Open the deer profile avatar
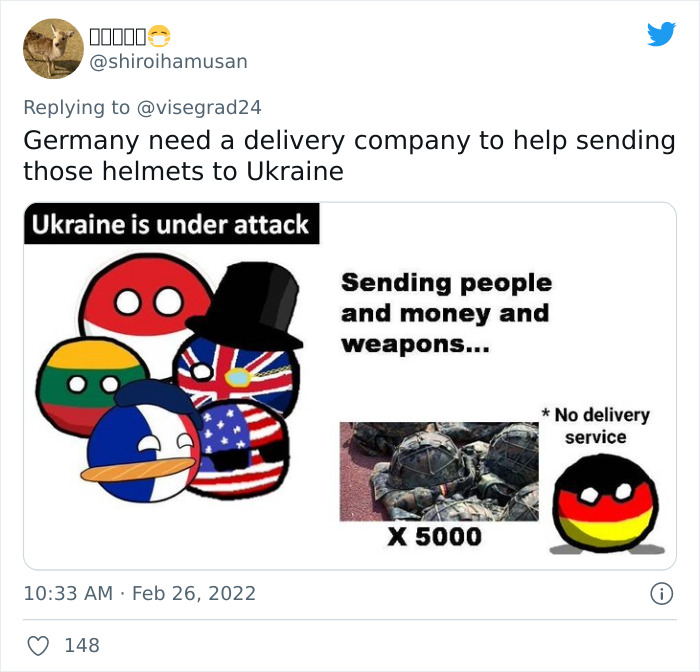Screen dimensions: 700x672 [x=54, y=49]
